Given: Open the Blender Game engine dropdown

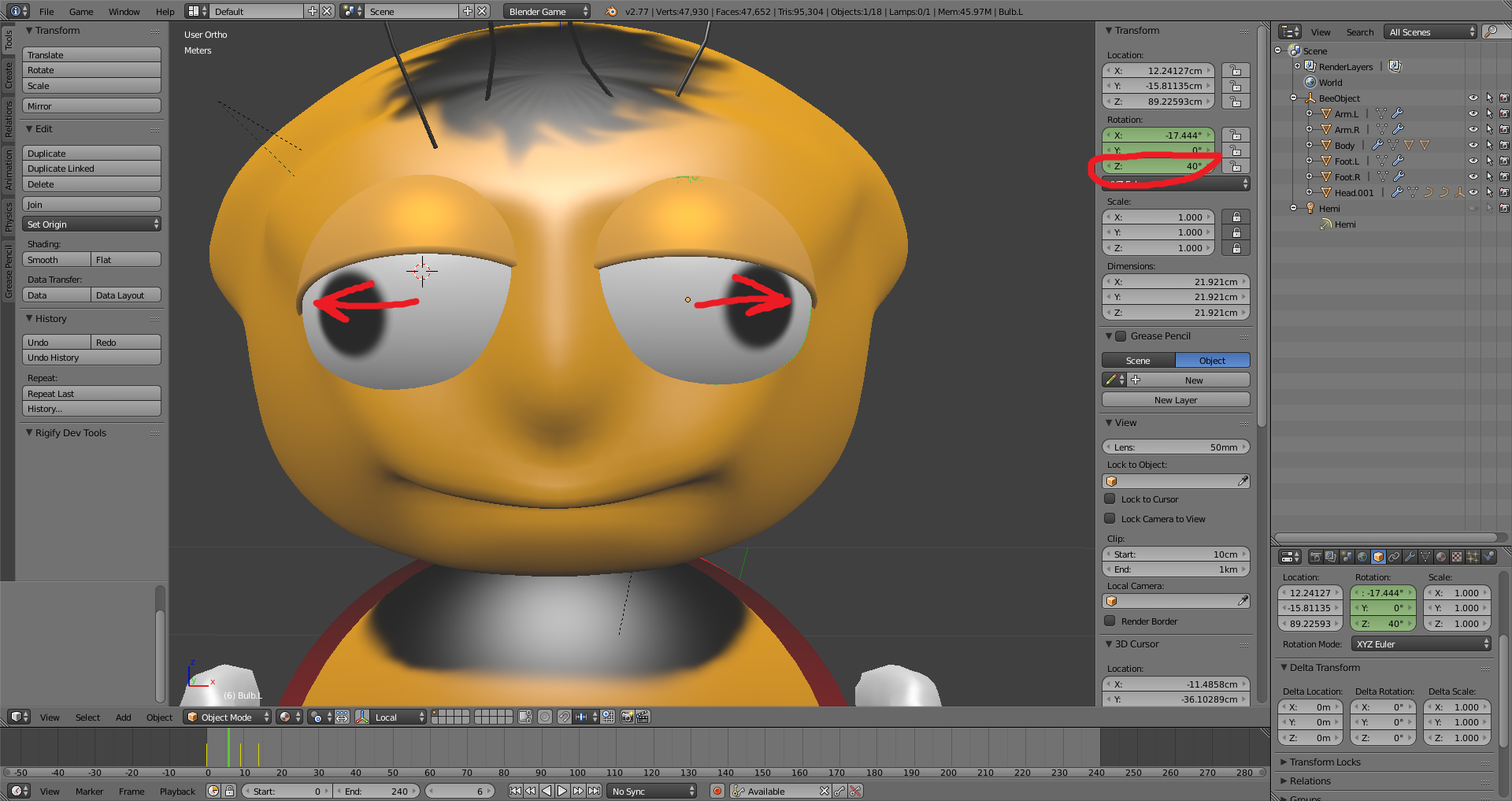Looking at the screenshot, I should coord(547,11).
